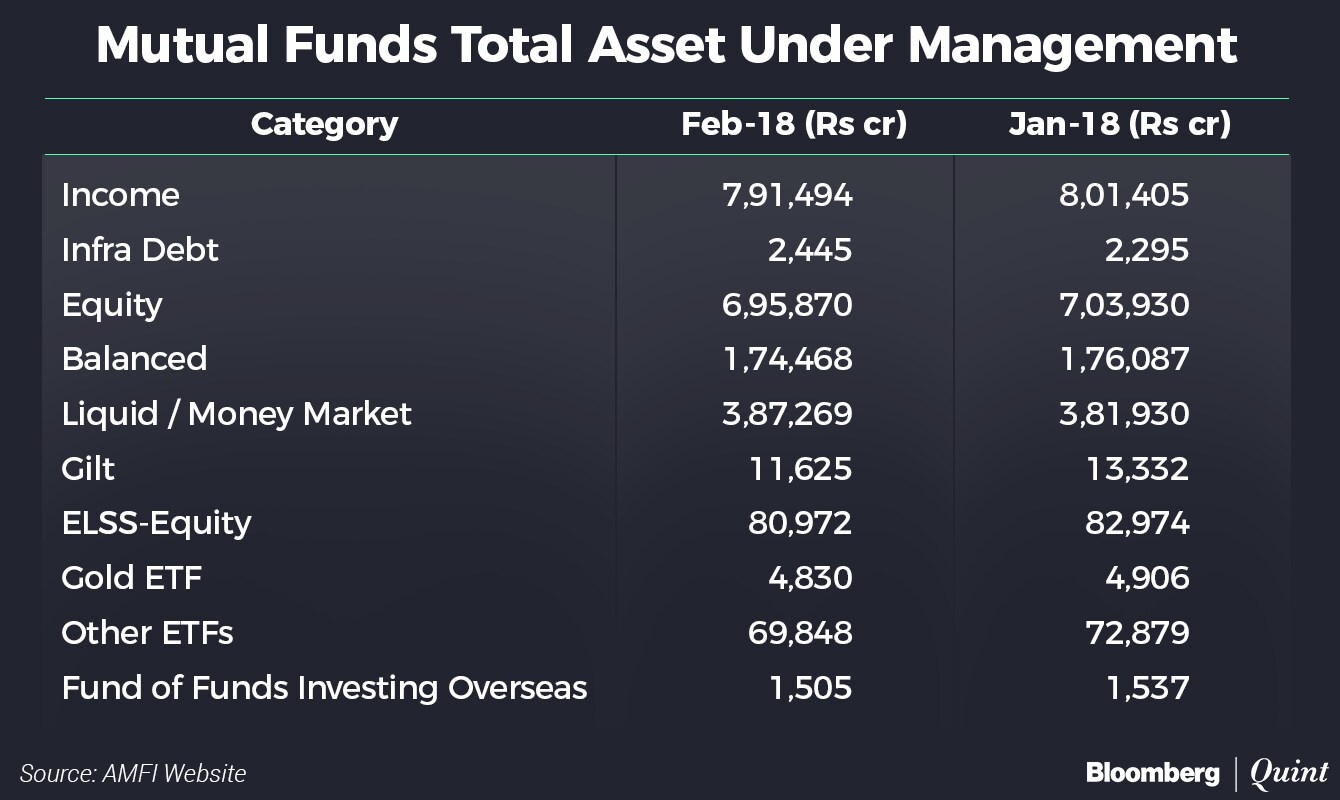This screenshot has width=1340, height=800.
Task: Select the Feb-18 (Rs cr) column header
Action: point(793,125)
